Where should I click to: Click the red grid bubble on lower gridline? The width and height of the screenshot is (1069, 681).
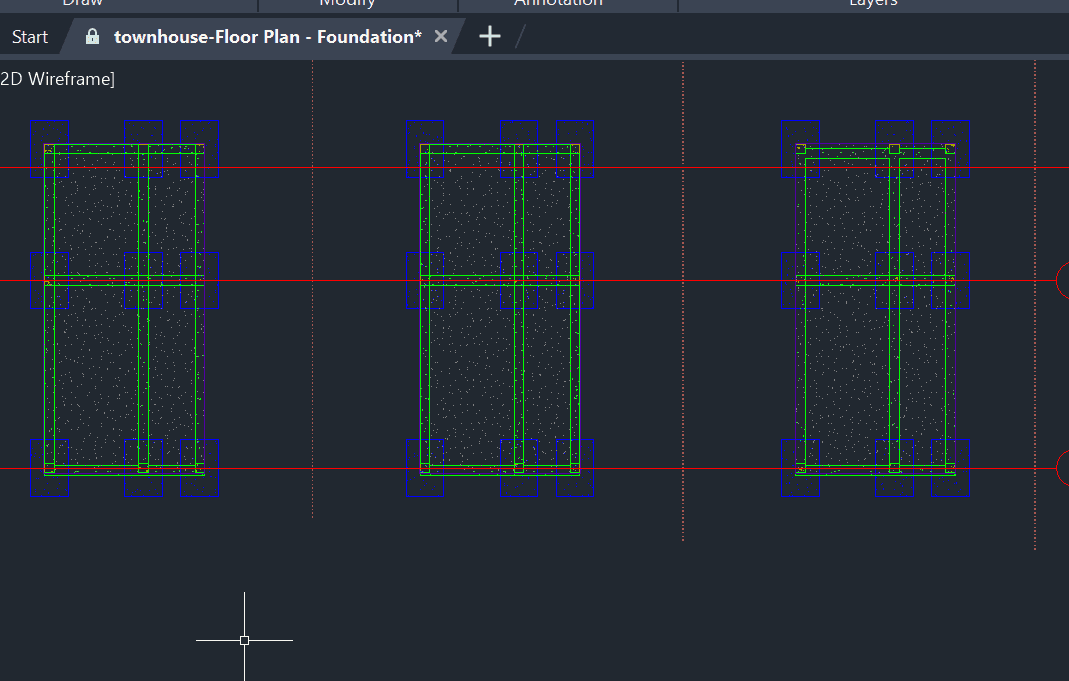(1063, 468)
